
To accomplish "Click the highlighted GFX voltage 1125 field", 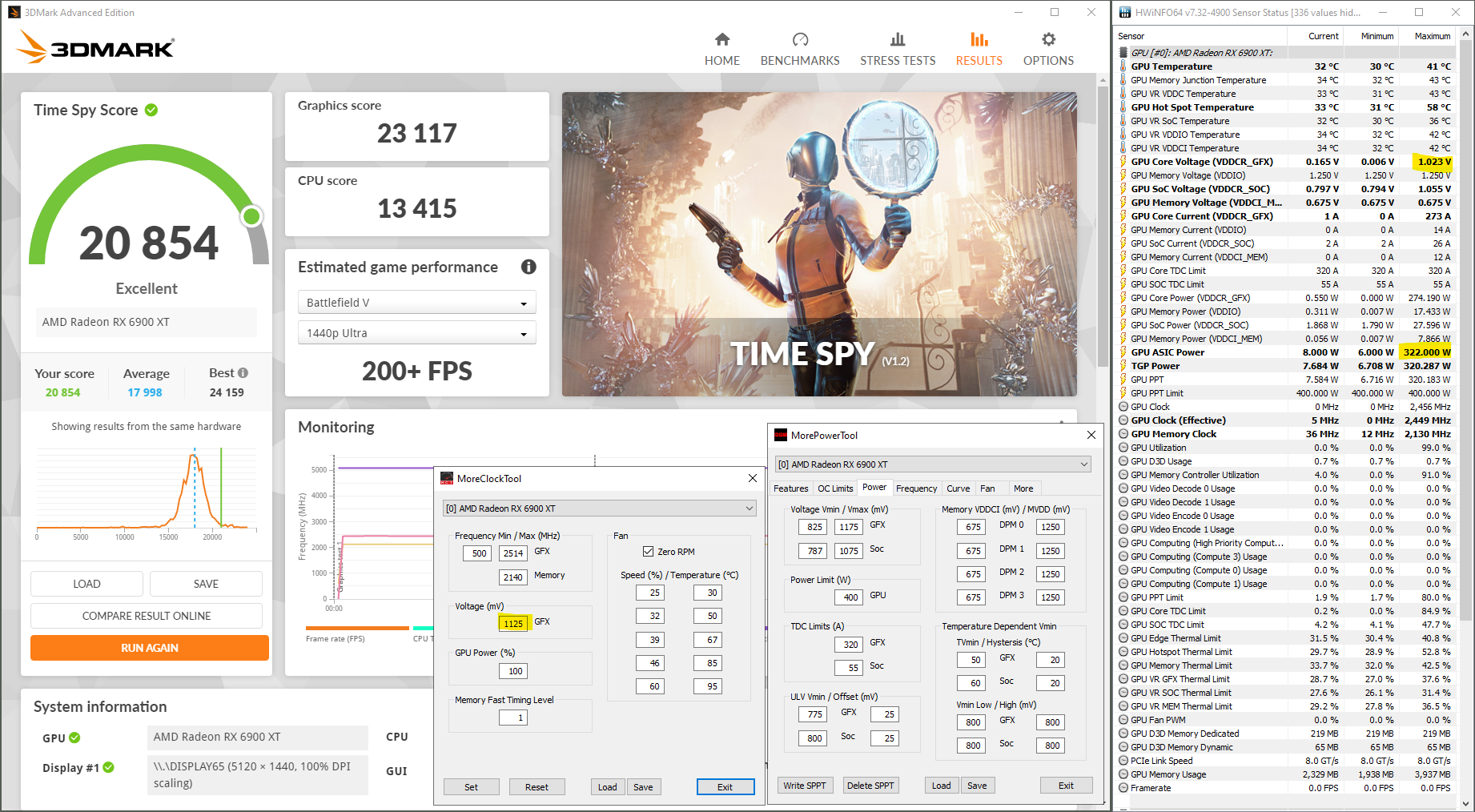I will click(513, 623).
